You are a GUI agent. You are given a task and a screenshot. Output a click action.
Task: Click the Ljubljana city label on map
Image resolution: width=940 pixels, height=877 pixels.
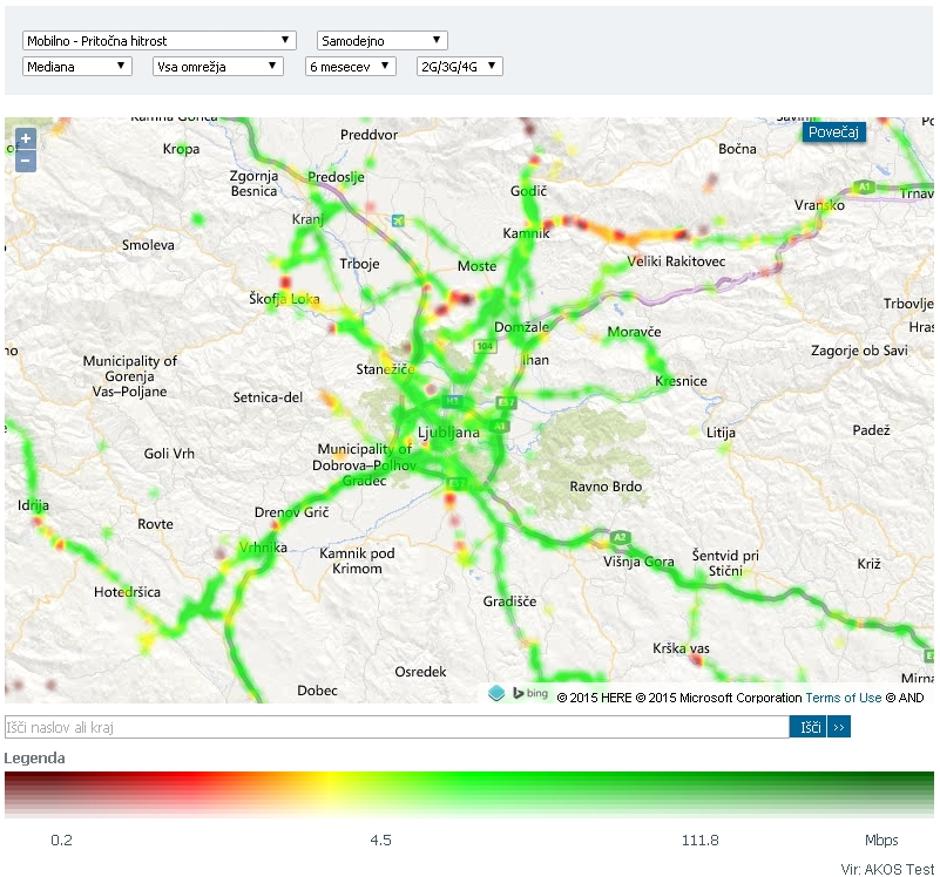coord(448,433)
